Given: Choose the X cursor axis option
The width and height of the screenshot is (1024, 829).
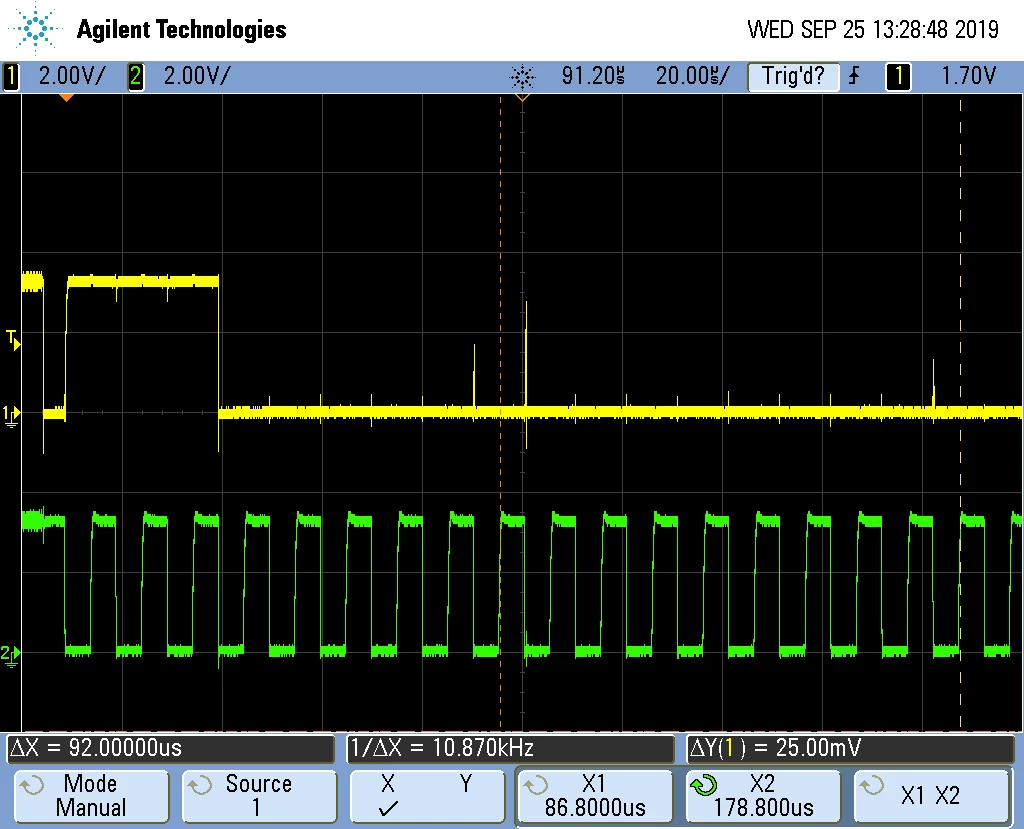Looking at the screenshot, I should [x=388, y=784].
